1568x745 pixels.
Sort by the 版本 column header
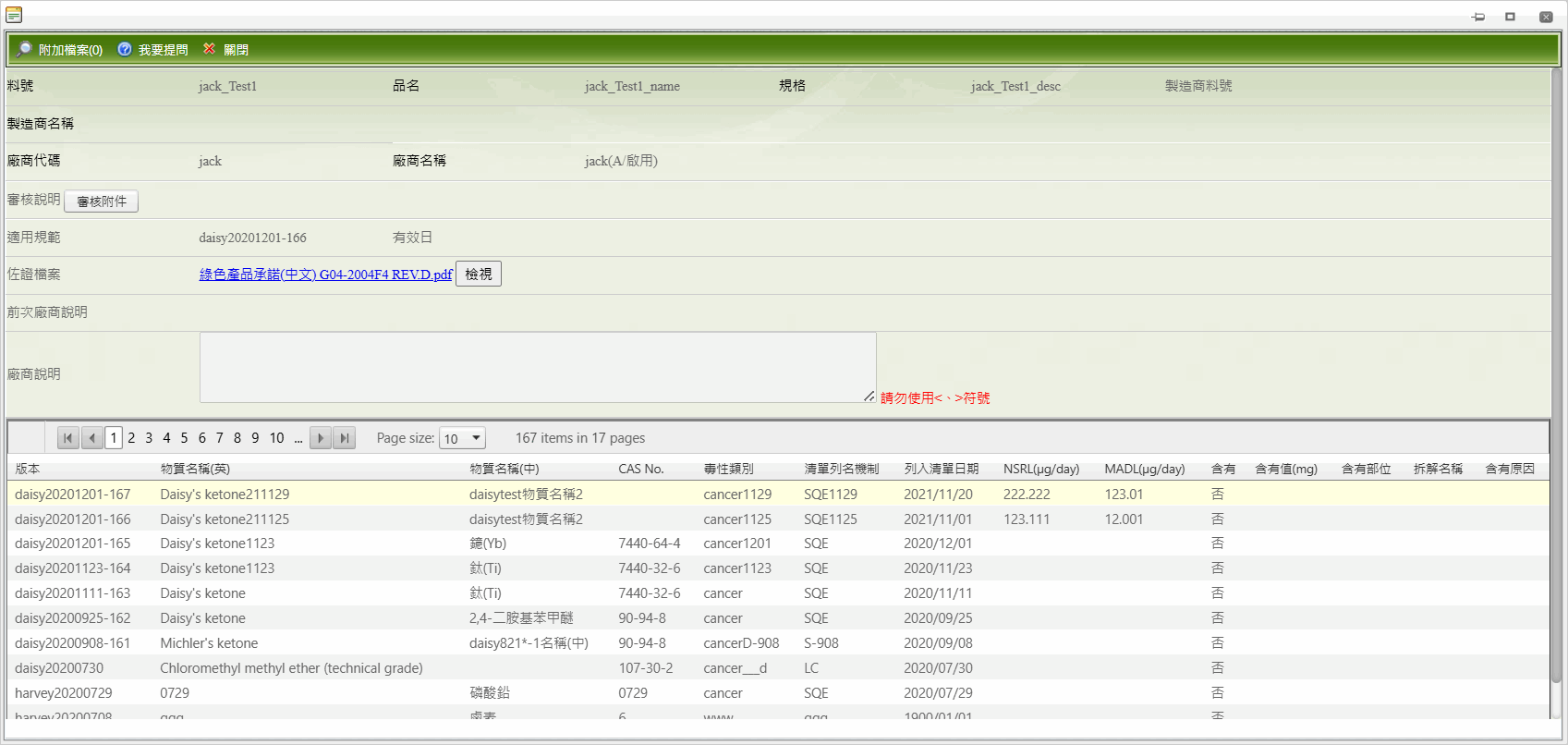[x=28, y=469]
